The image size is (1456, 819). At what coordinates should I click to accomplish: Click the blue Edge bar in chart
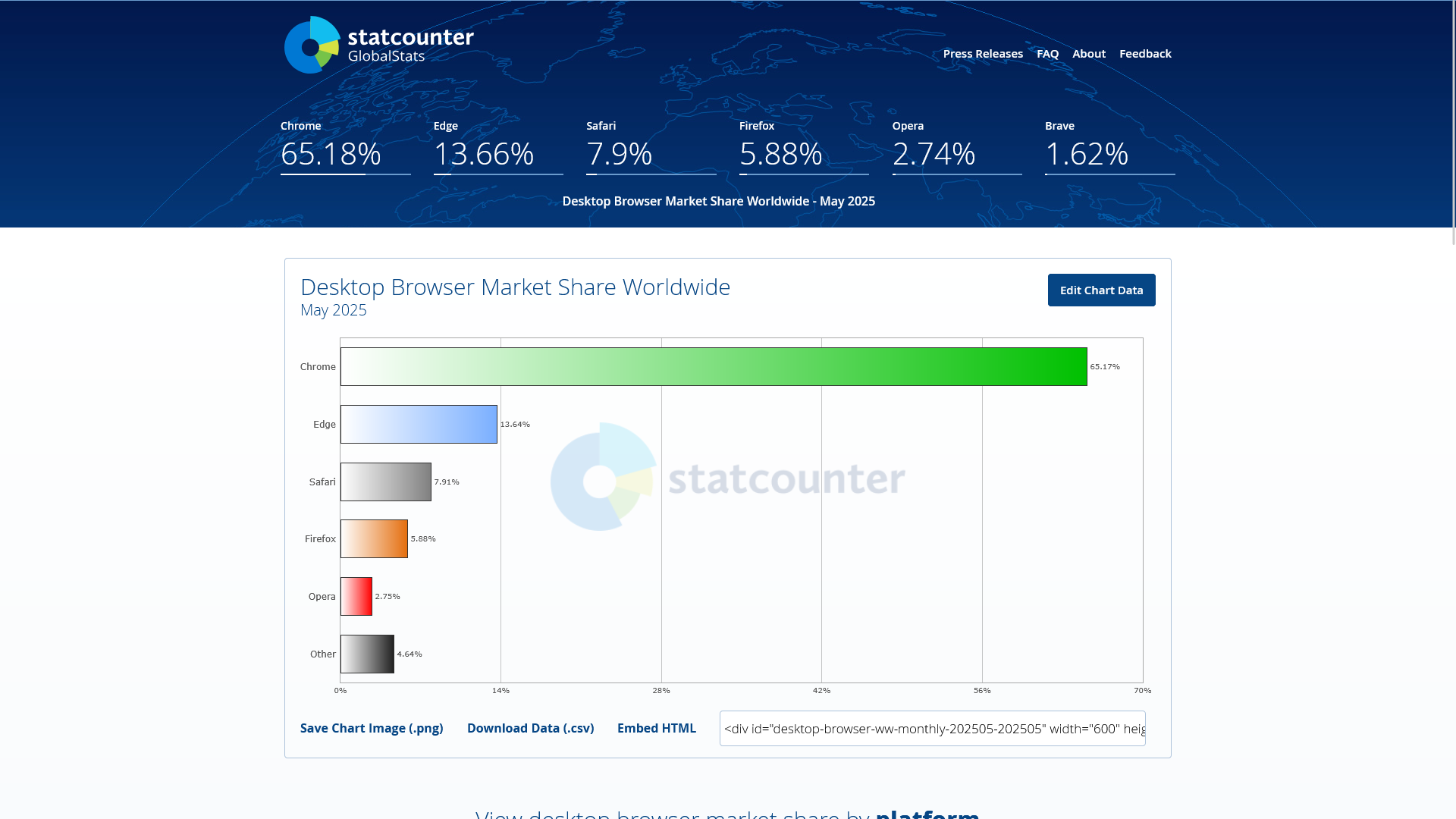(419, 425)
